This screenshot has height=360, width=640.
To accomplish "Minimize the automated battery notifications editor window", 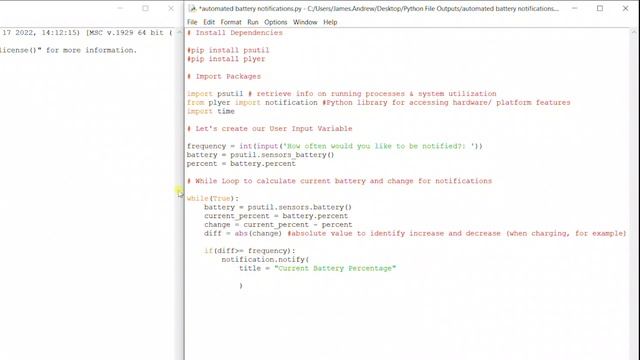I will (574, 8).
